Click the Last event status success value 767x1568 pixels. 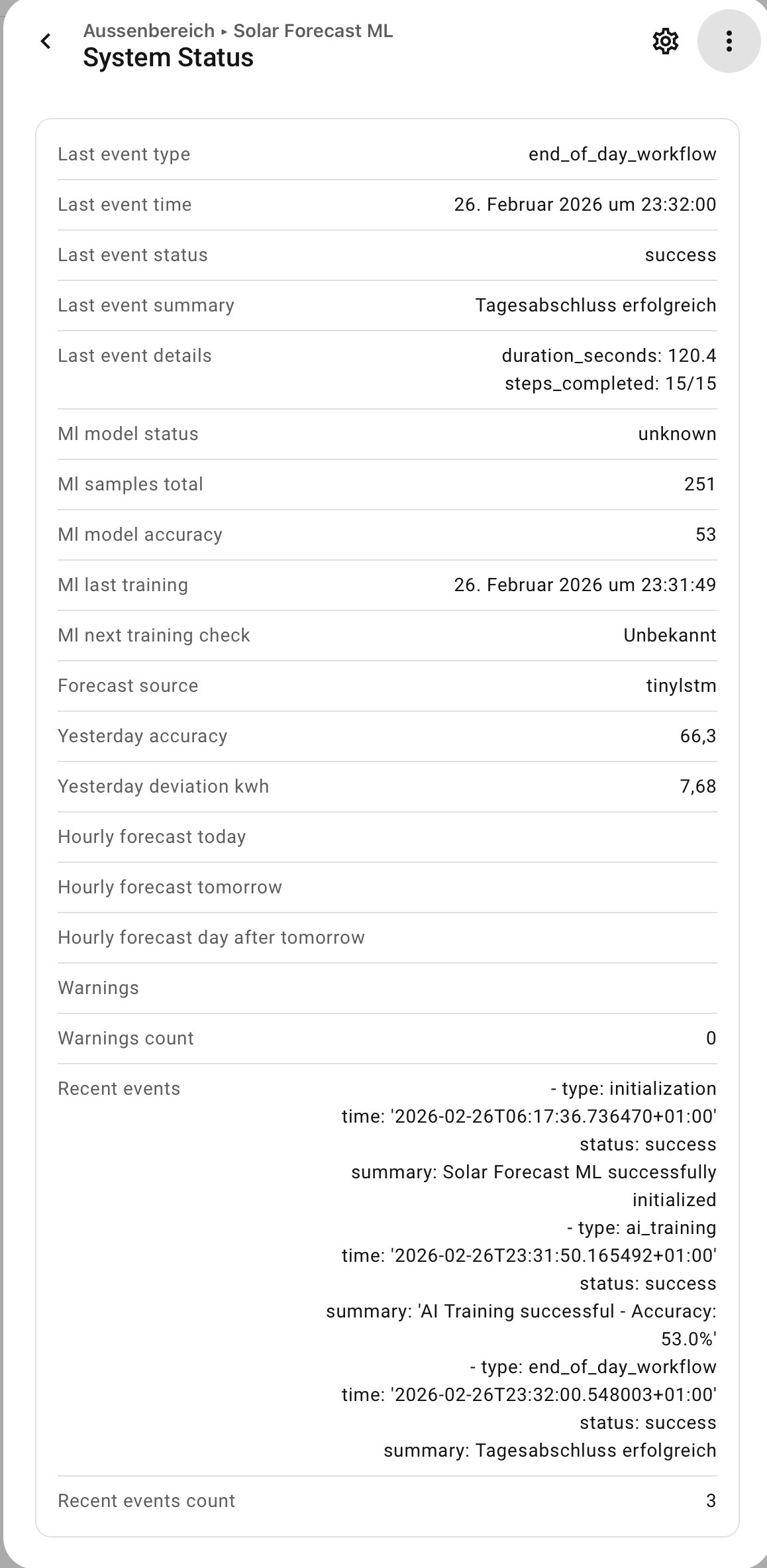coord(680,255)
